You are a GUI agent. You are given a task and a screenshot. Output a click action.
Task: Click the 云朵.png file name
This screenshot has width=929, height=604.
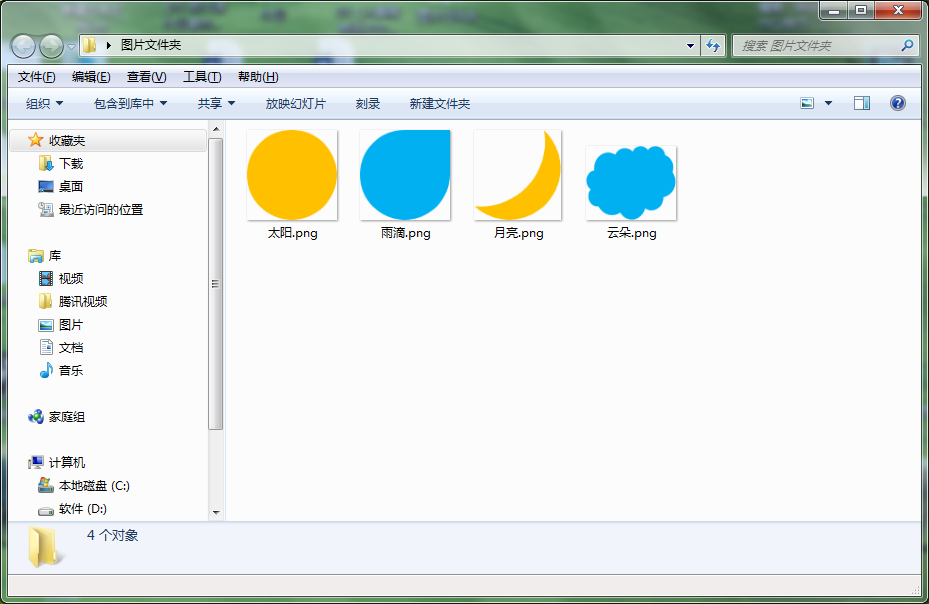[632, 233]
